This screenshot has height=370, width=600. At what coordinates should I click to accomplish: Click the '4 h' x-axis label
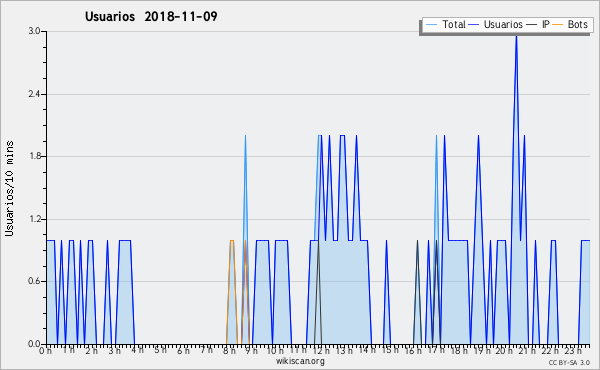point(138,350)
